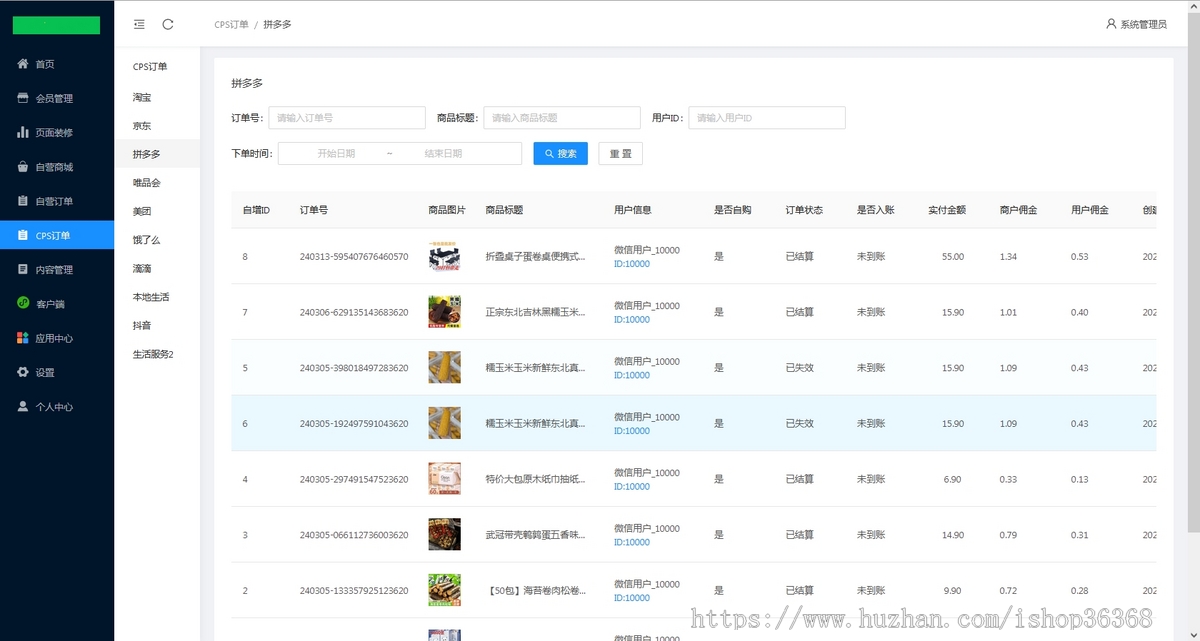
Task: Click the 自营订单 clipboard icon
Action: [x=23, y=201]
